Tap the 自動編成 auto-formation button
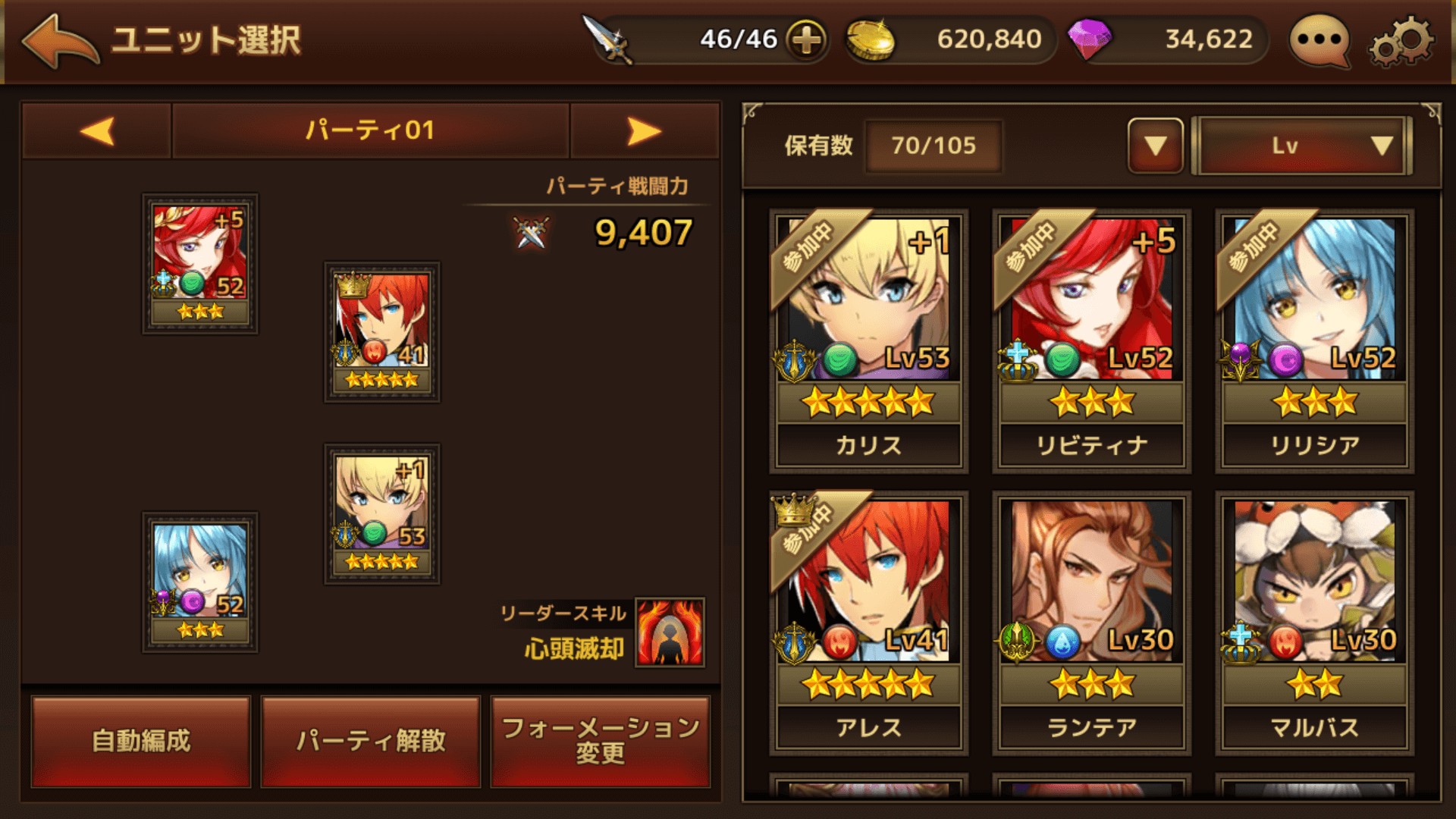Image resolution: width=1456 pixels, height=819 pixels. click(x=141, y=741)
